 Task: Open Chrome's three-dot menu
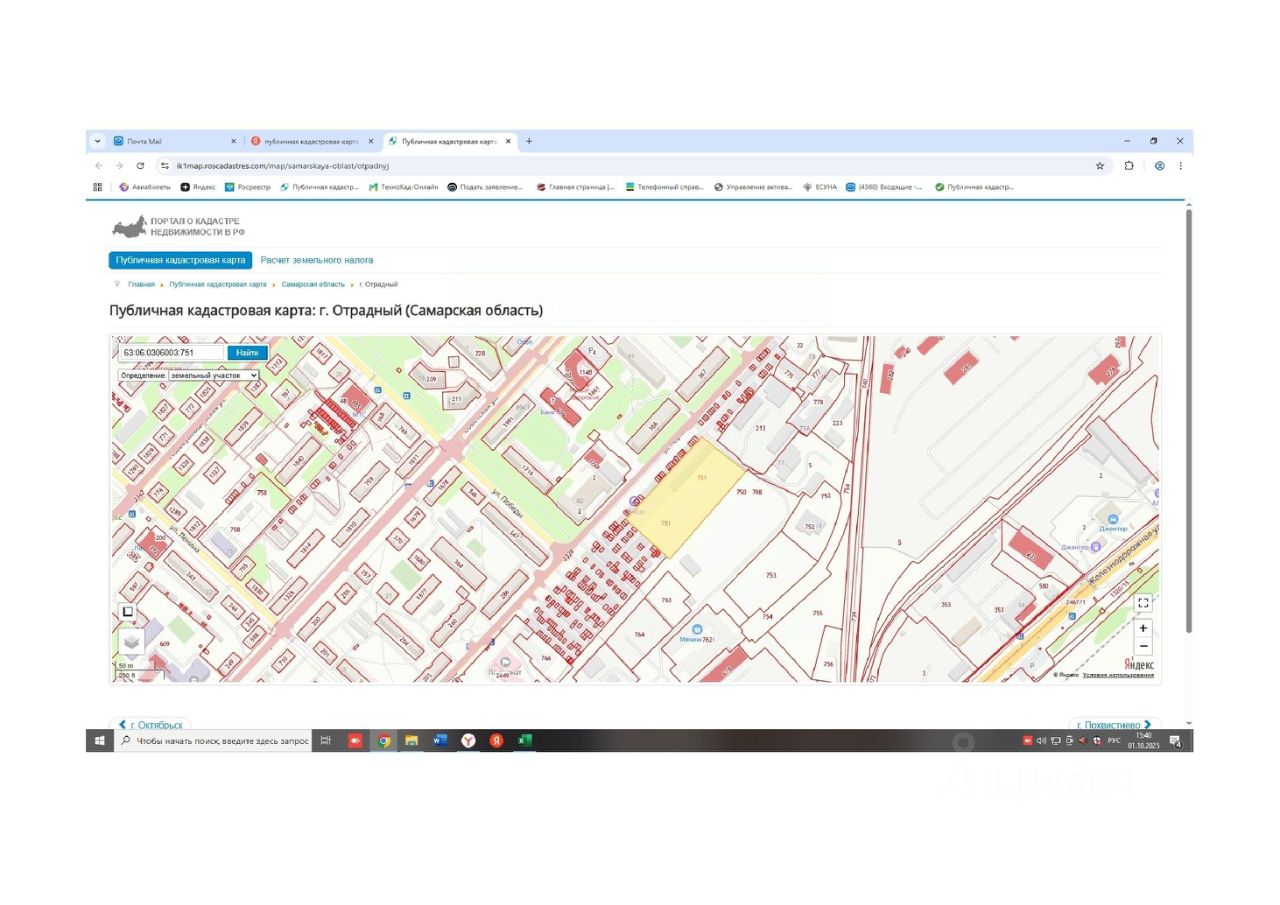coord(1180,166)
